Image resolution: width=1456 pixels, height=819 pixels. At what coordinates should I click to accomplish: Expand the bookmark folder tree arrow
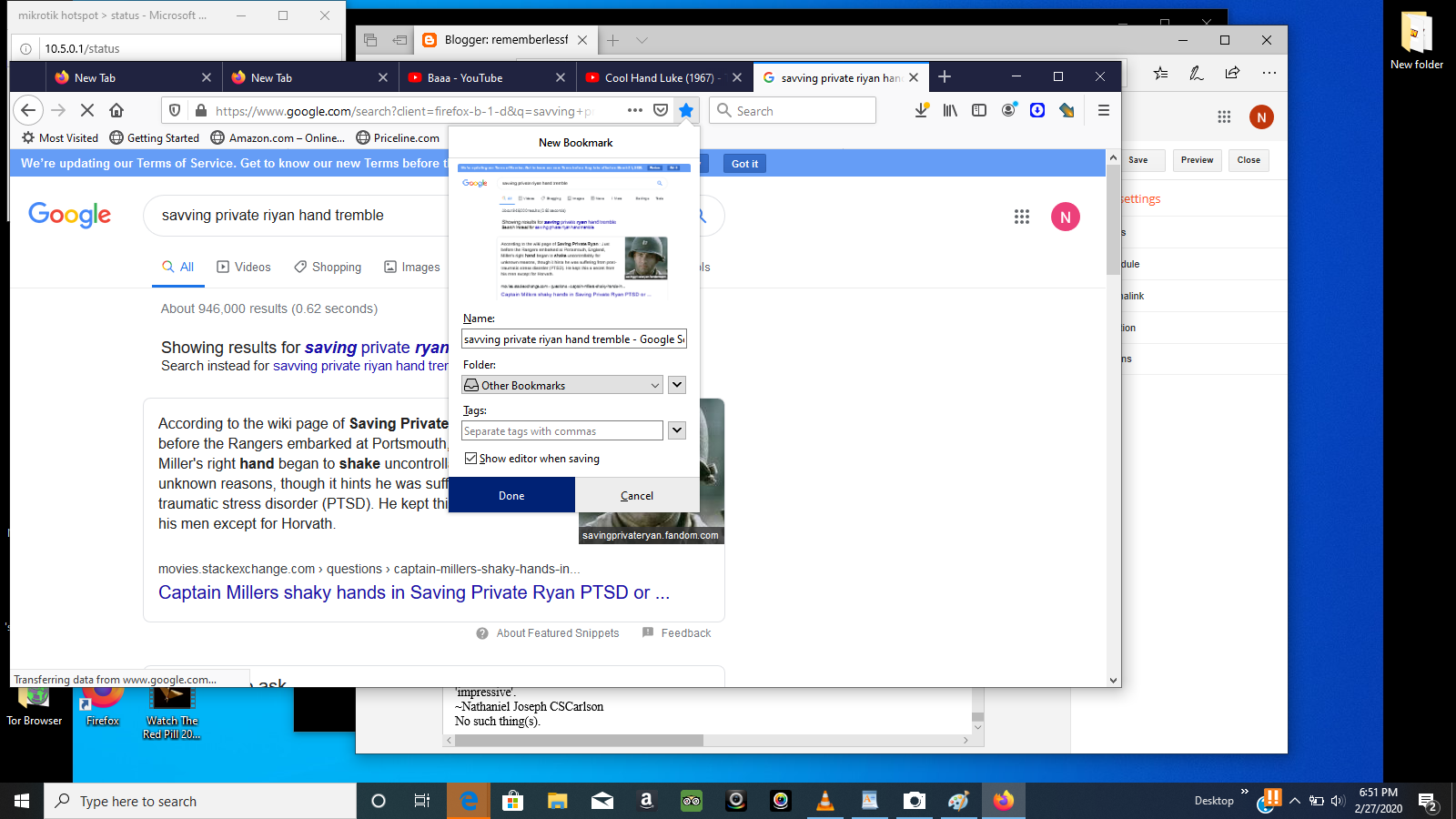677,385
